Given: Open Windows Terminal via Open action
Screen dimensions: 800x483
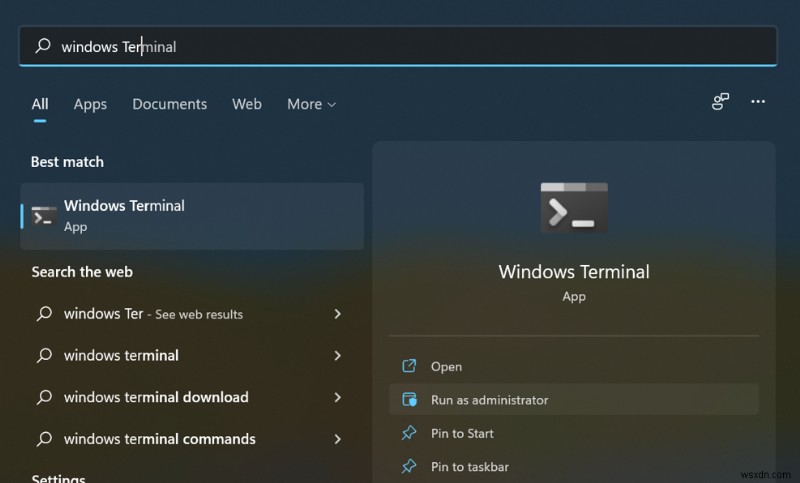Looking at the screenshot, I should coord(574,366).
